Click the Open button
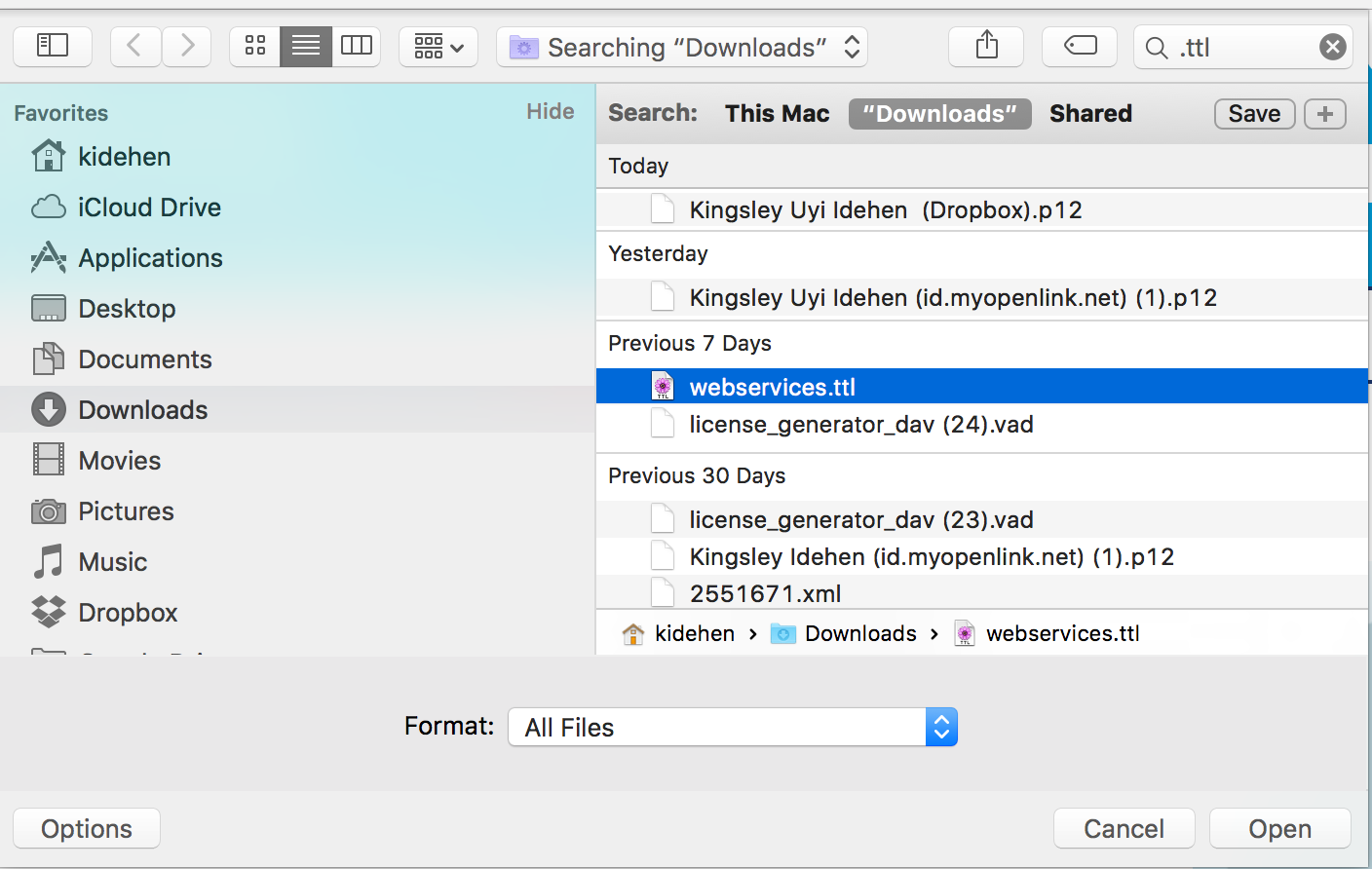 [x=1280, y=829]
